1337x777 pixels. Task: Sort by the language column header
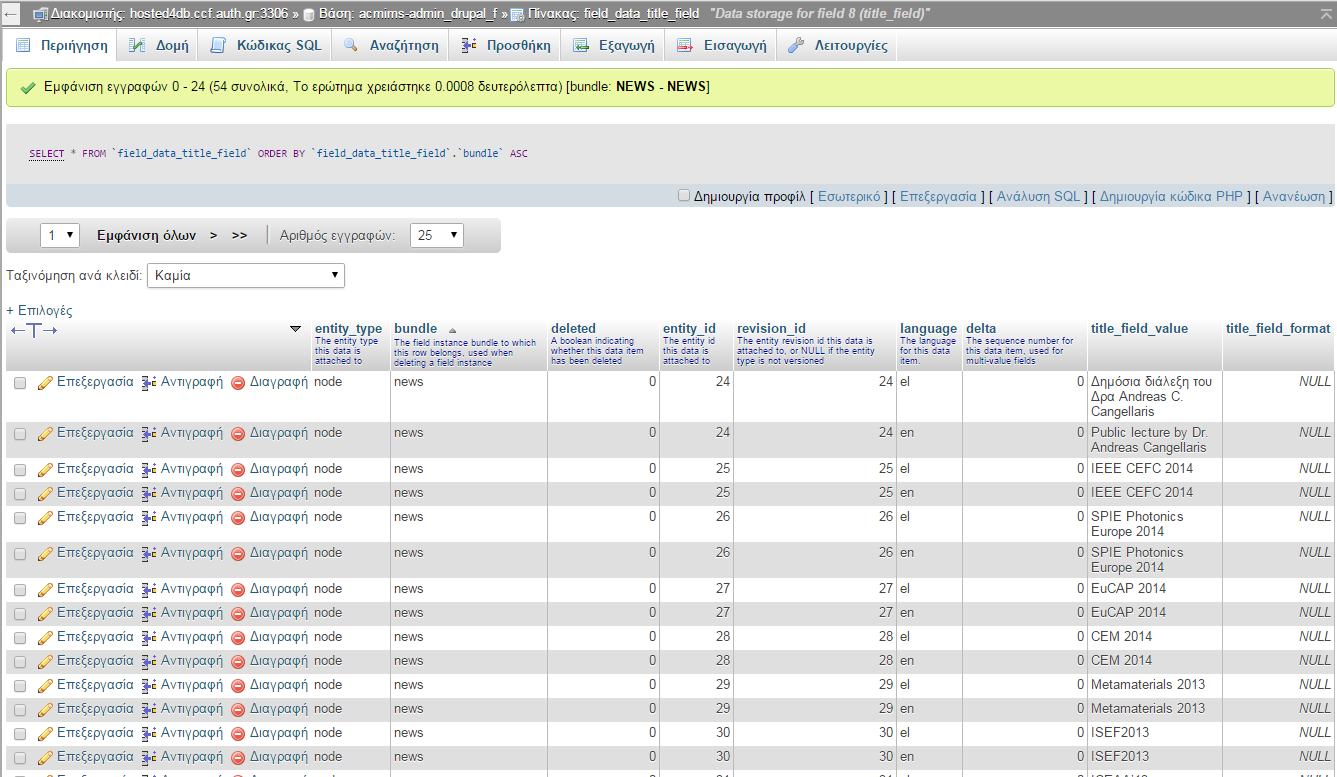click(x=928, y=328)
